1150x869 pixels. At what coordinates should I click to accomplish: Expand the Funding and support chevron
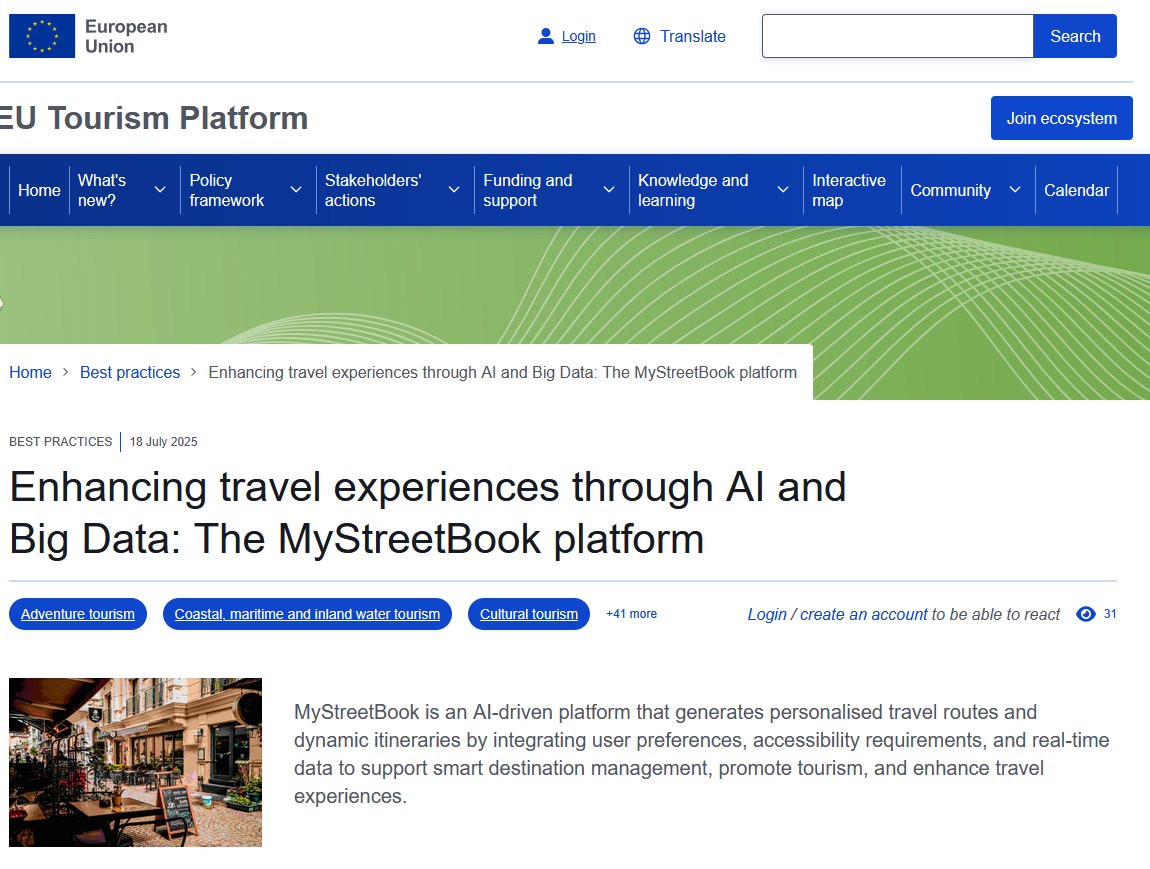[x=609, y=189]
